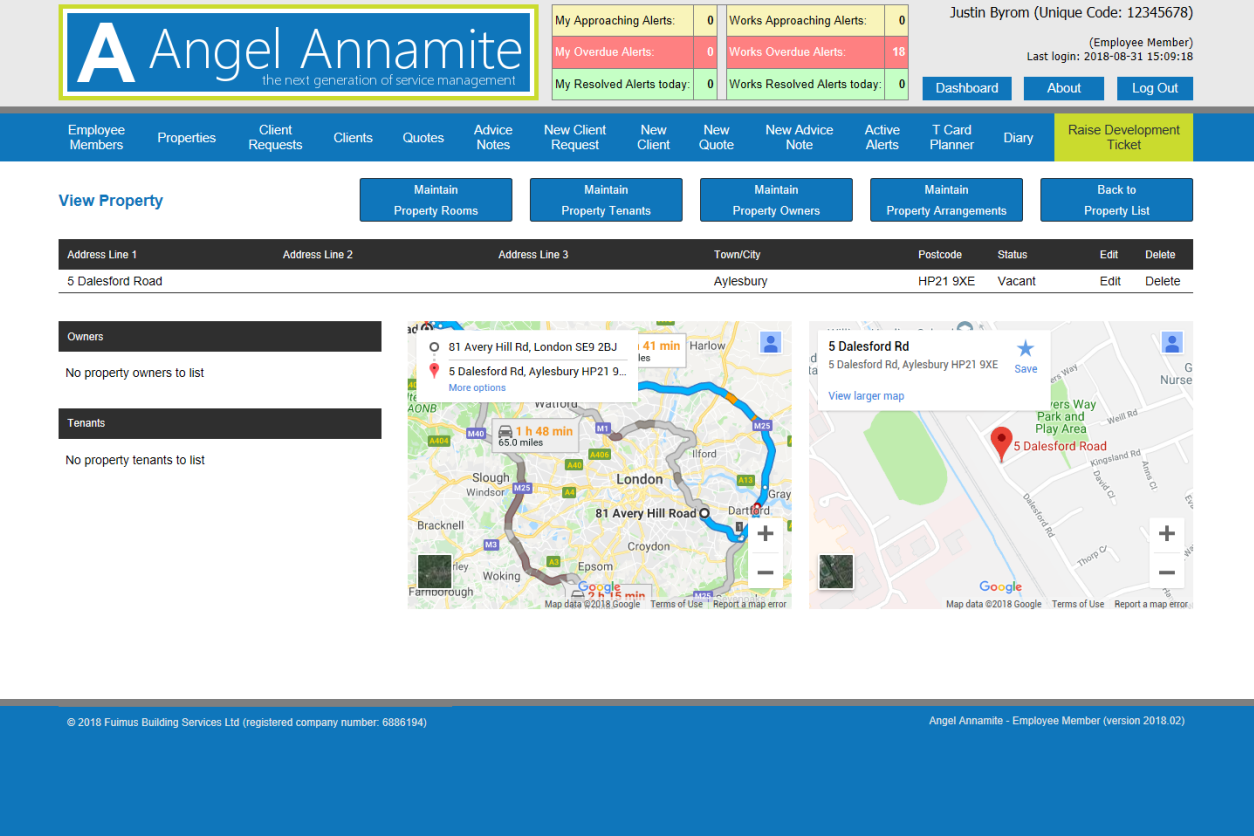Expand More options in directions card
The height and width of the screenshot is (836, 1254).
[x=477, y=388]
